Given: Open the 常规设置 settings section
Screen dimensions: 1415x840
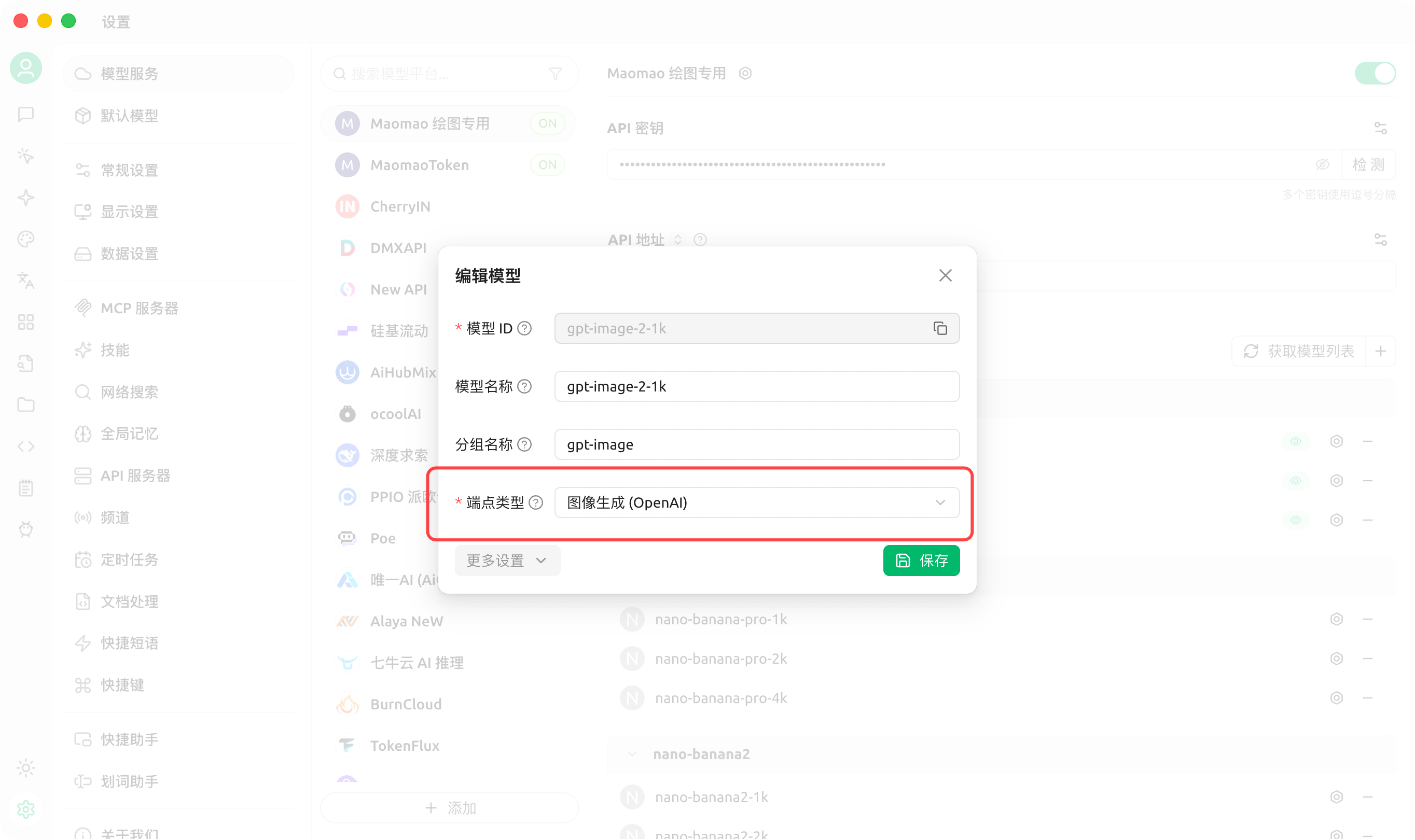Looking at the screenshot, I should [x=178, y=170].
